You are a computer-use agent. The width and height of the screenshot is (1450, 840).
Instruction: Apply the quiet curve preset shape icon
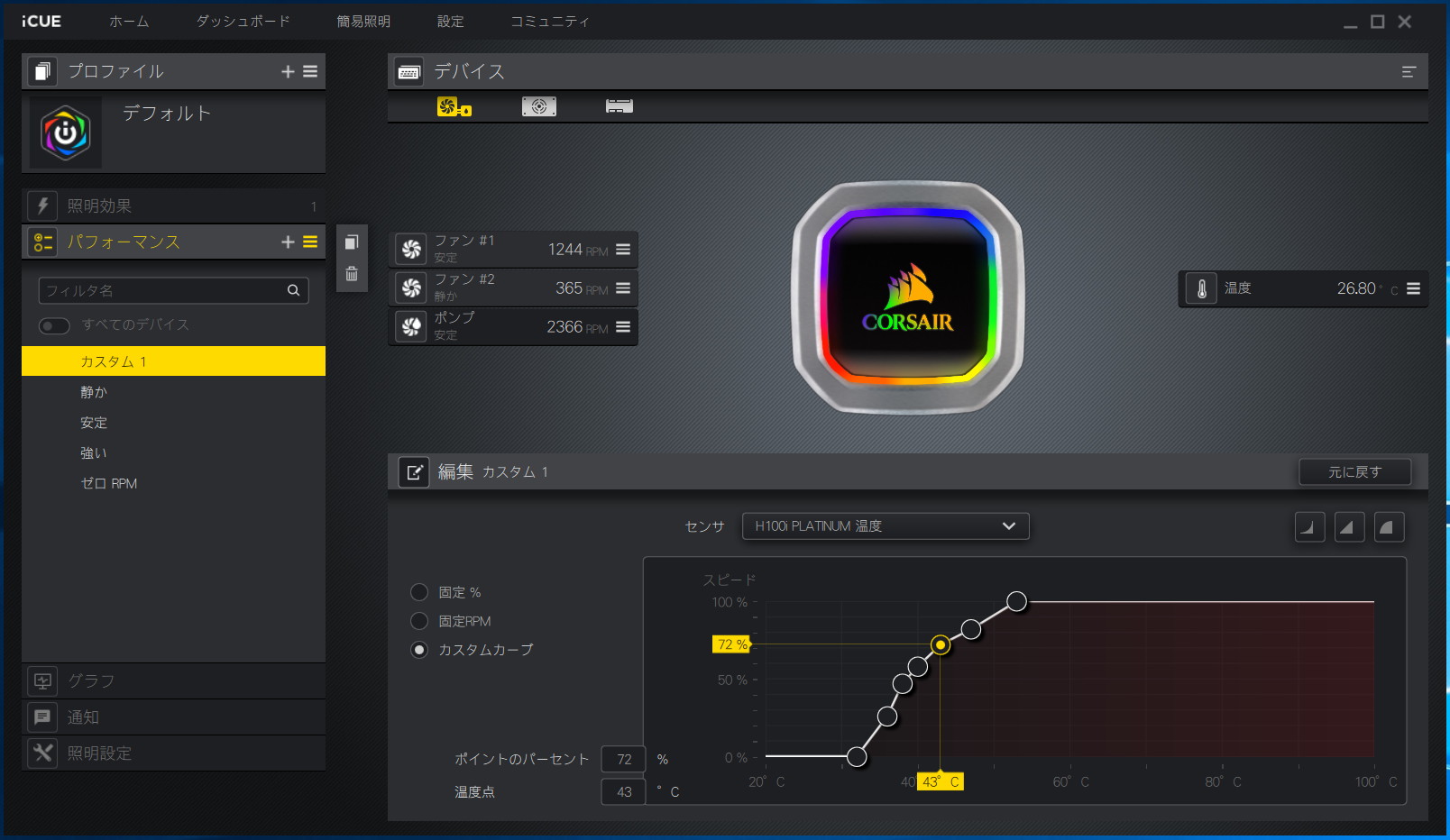[x=1309, y=526]
